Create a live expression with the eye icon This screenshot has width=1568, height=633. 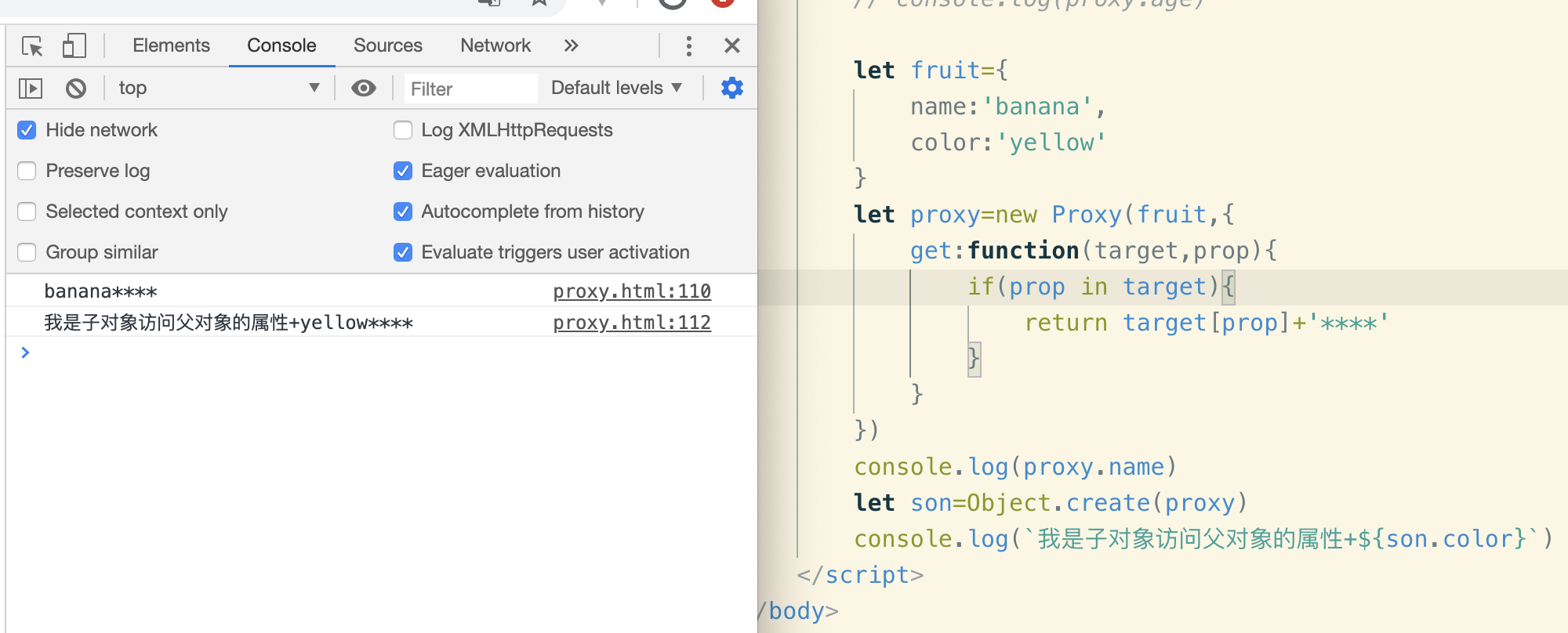364,88
